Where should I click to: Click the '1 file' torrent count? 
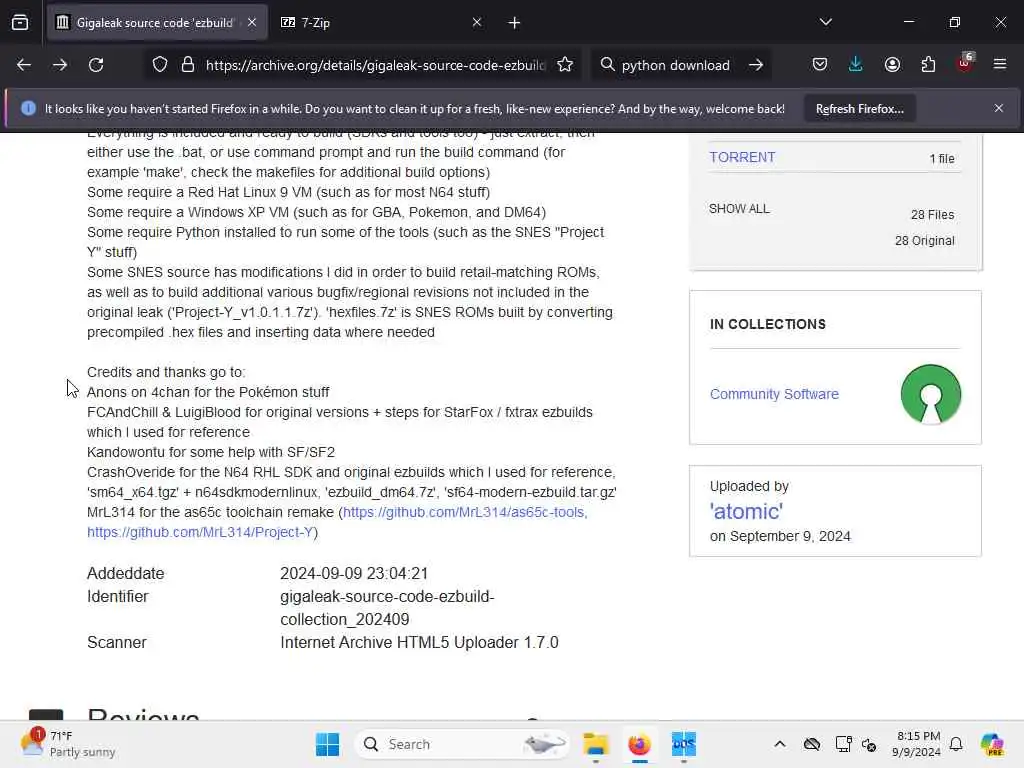coord(942,159)
